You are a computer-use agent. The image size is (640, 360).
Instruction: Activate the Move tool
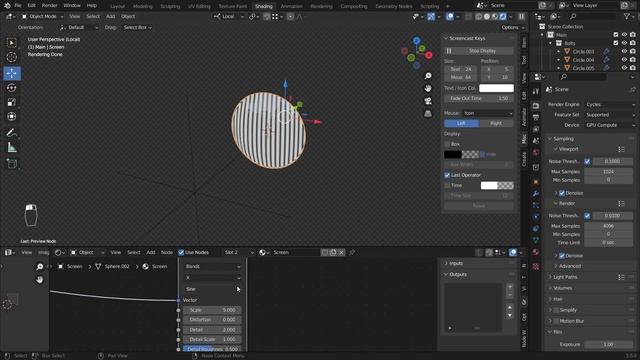click(x=12, y=73)
